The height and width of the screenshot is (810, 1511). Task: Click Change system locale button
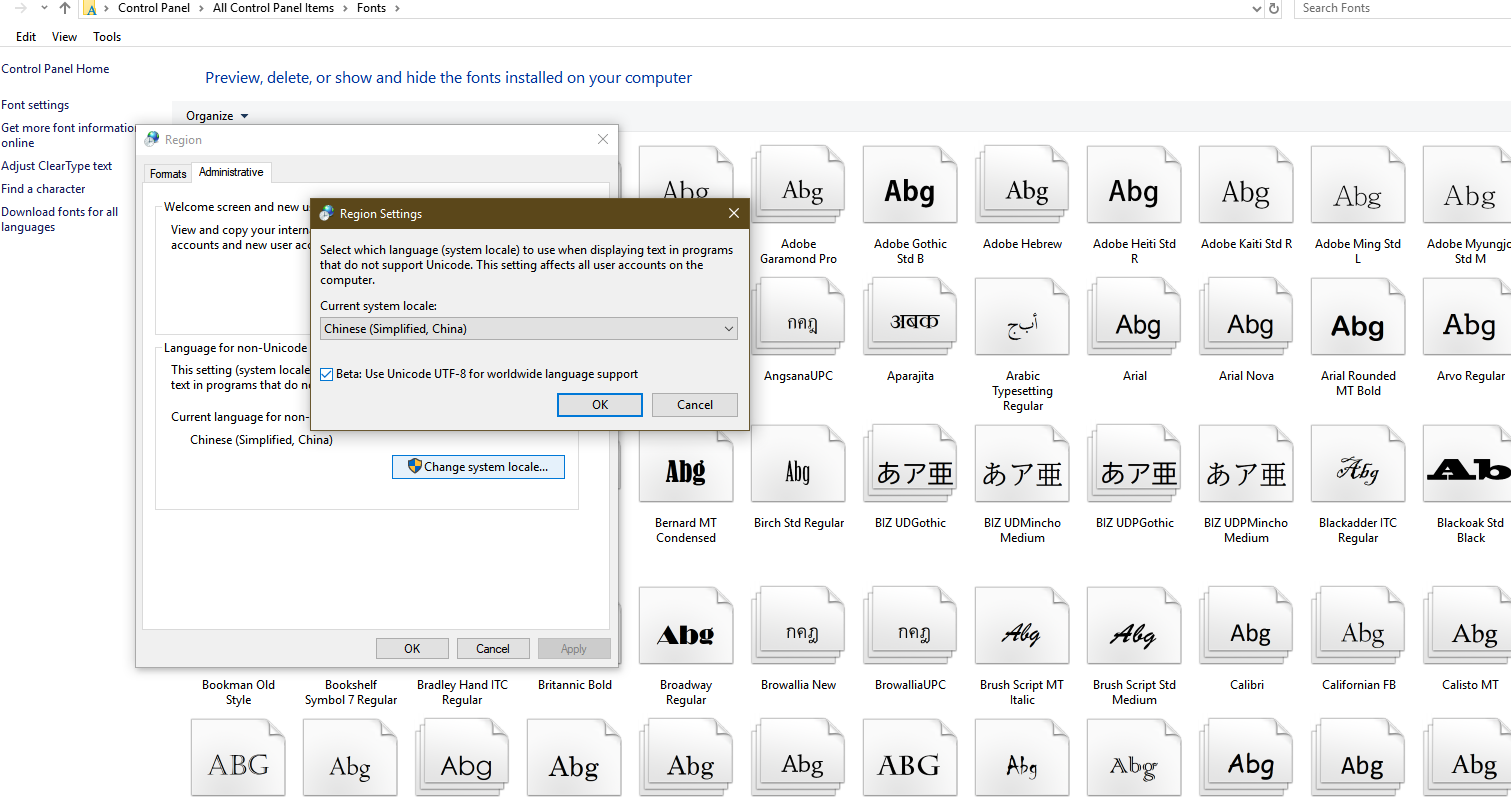(478, 467)
